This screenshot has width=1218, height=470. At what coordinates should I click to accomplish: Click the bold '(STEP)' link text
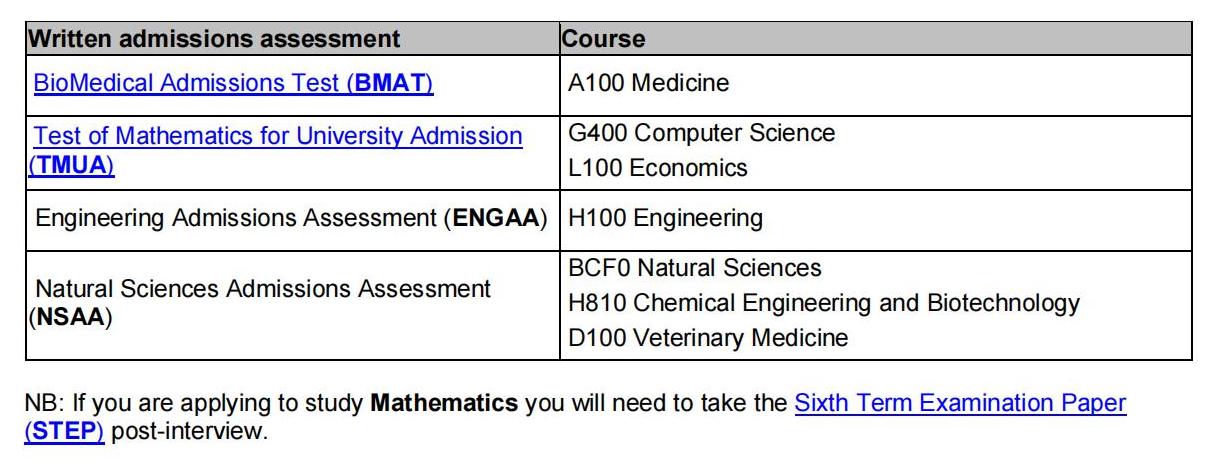point(64,435)
